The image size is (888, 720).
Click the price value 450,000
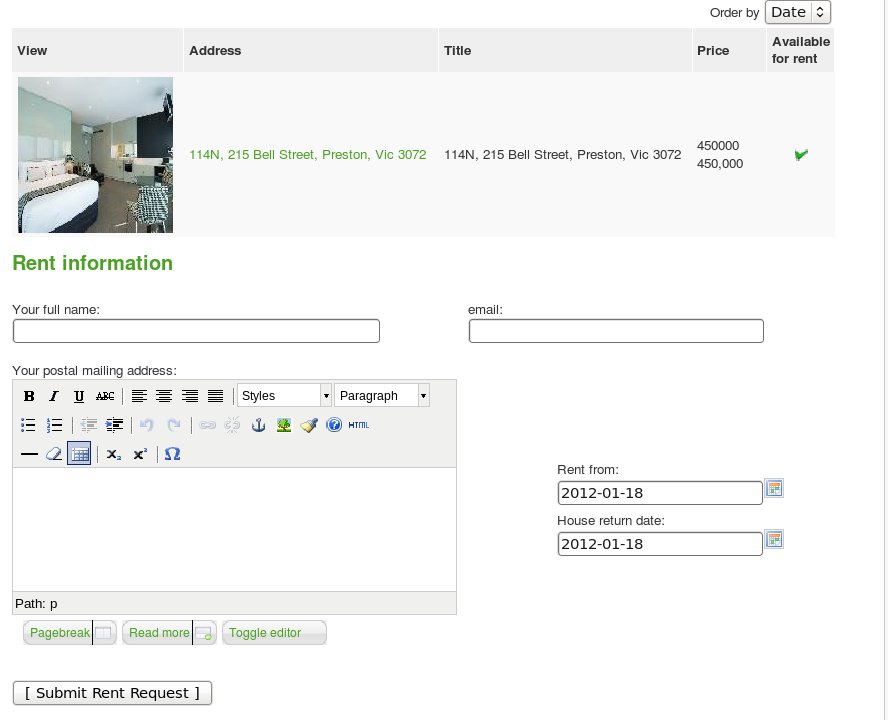[720, 164]
